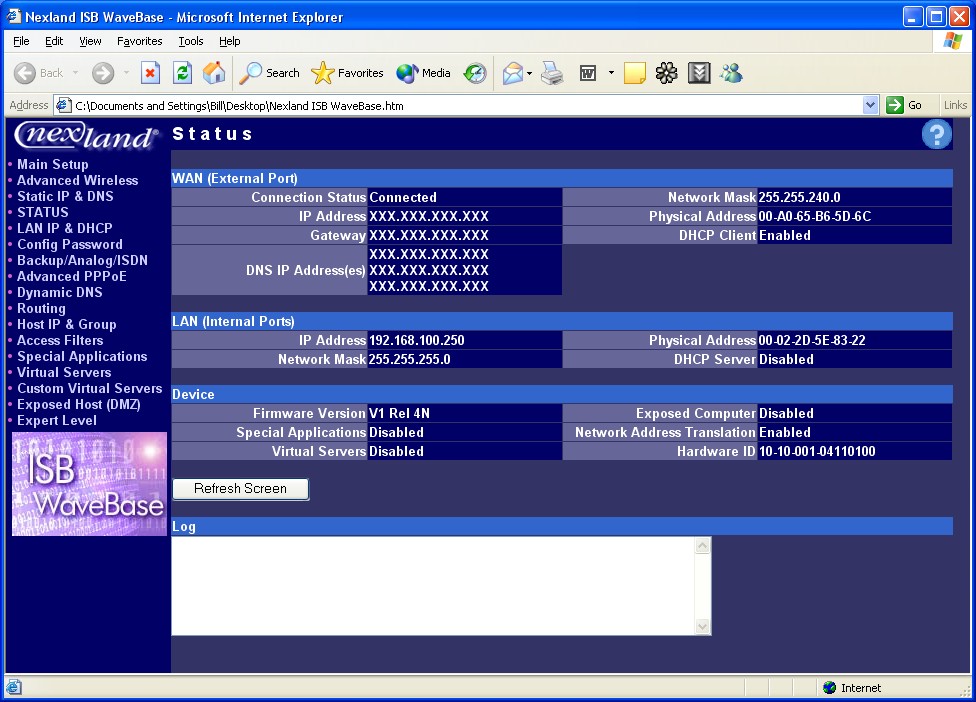Click the Refresh Screen button

pyautogui.click(x=240, y=489)
